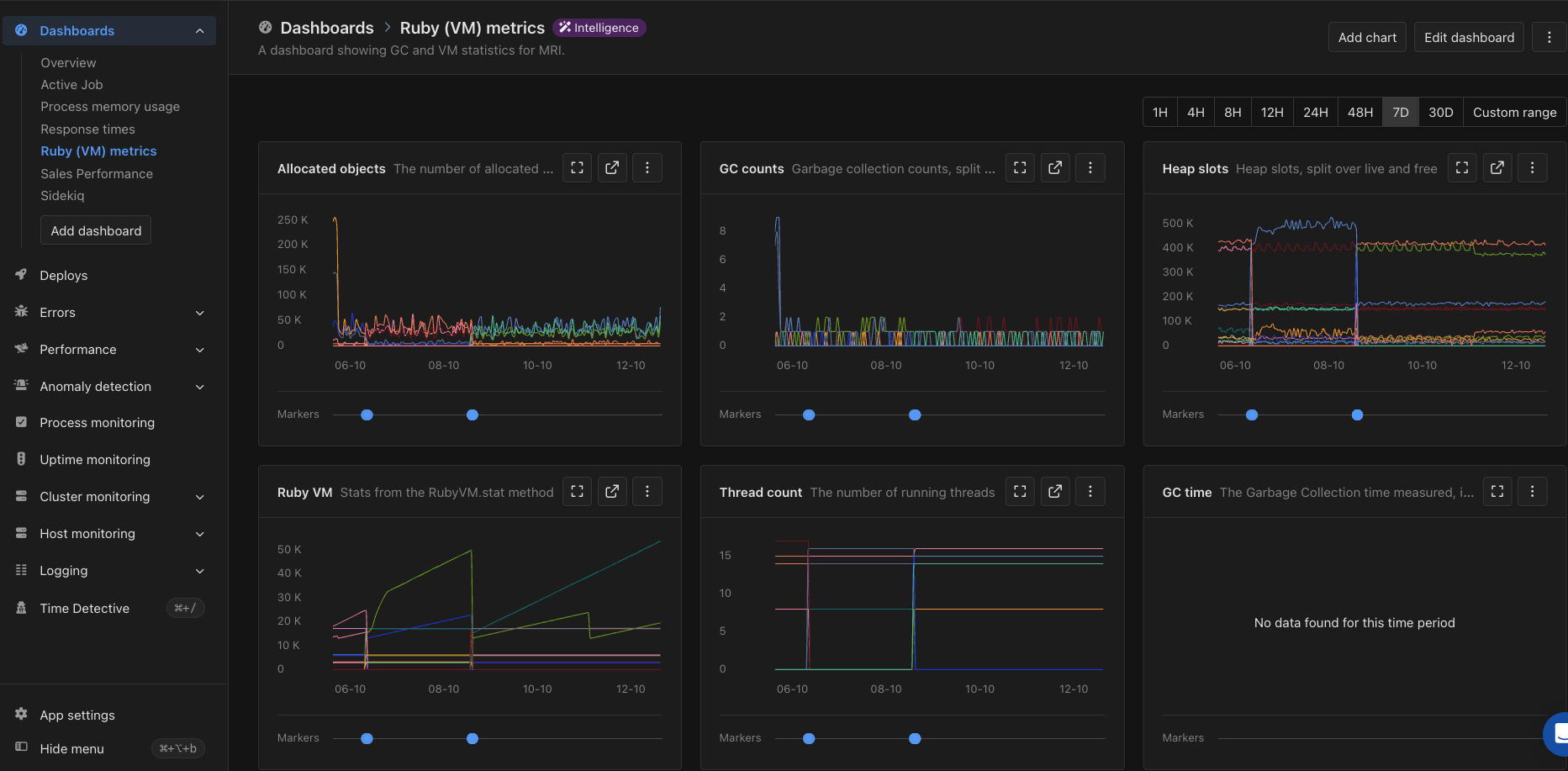
Task: Open Allocated objects chart options menu
Action: coord(647,168)
